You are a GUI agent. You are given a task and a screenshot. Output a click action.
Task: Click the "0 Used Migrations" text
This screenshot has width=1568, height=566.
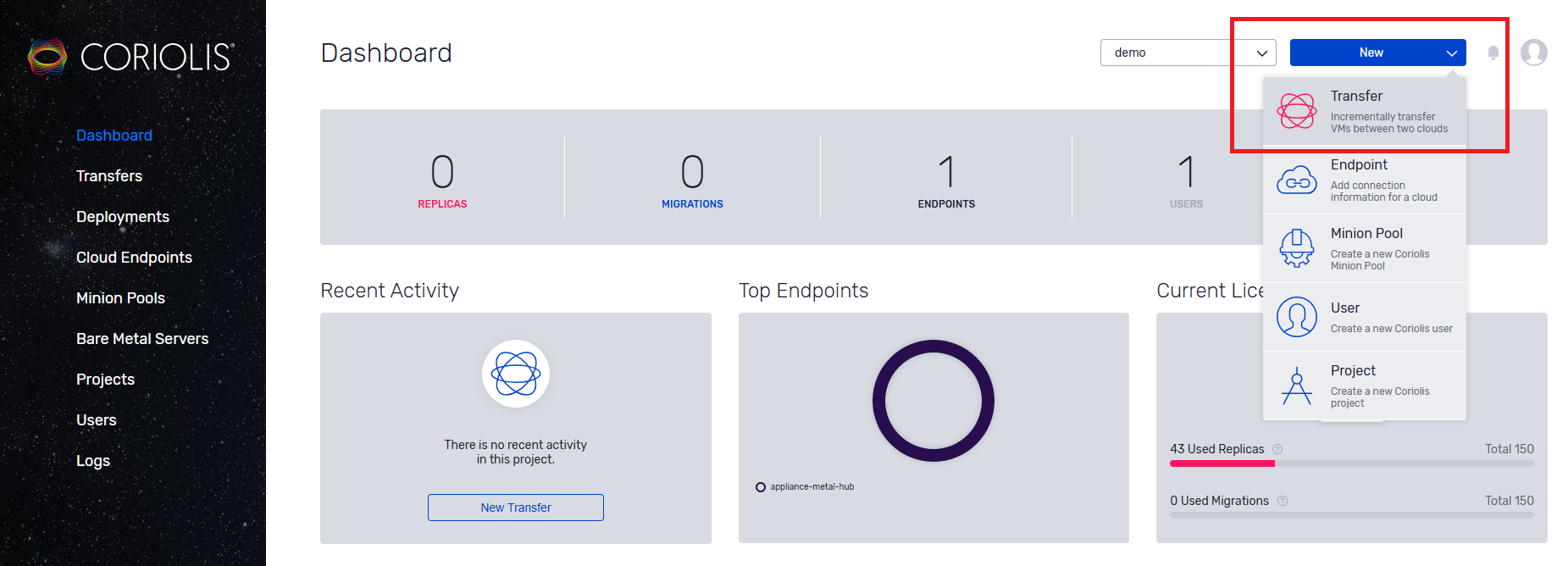(x=1220, y=501)
